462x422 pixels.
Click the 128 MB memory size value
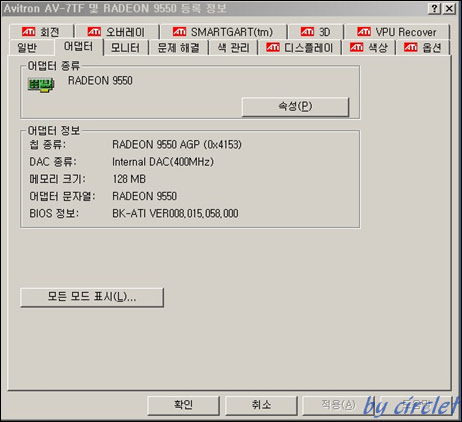pos(129,179)
